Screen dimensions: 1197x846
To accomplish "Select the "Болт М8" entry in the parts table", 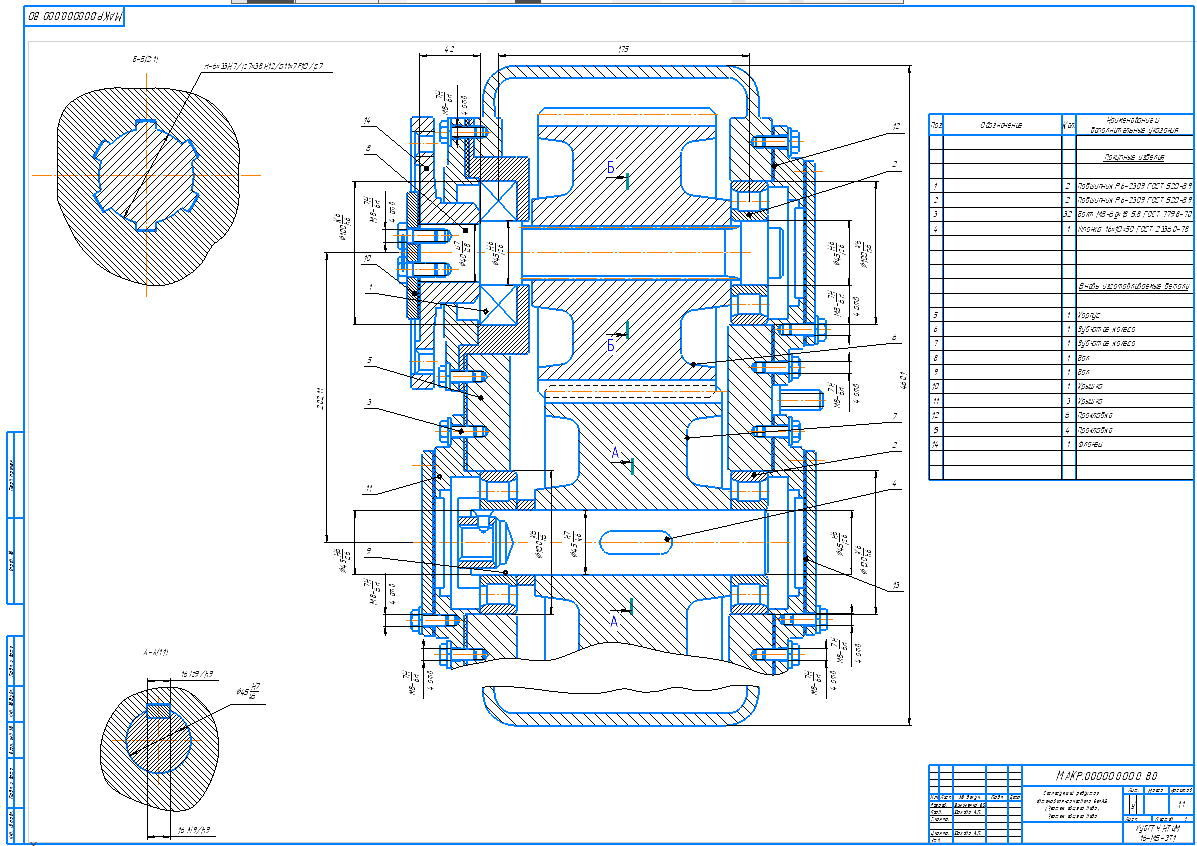I will tap(1133, 215).
